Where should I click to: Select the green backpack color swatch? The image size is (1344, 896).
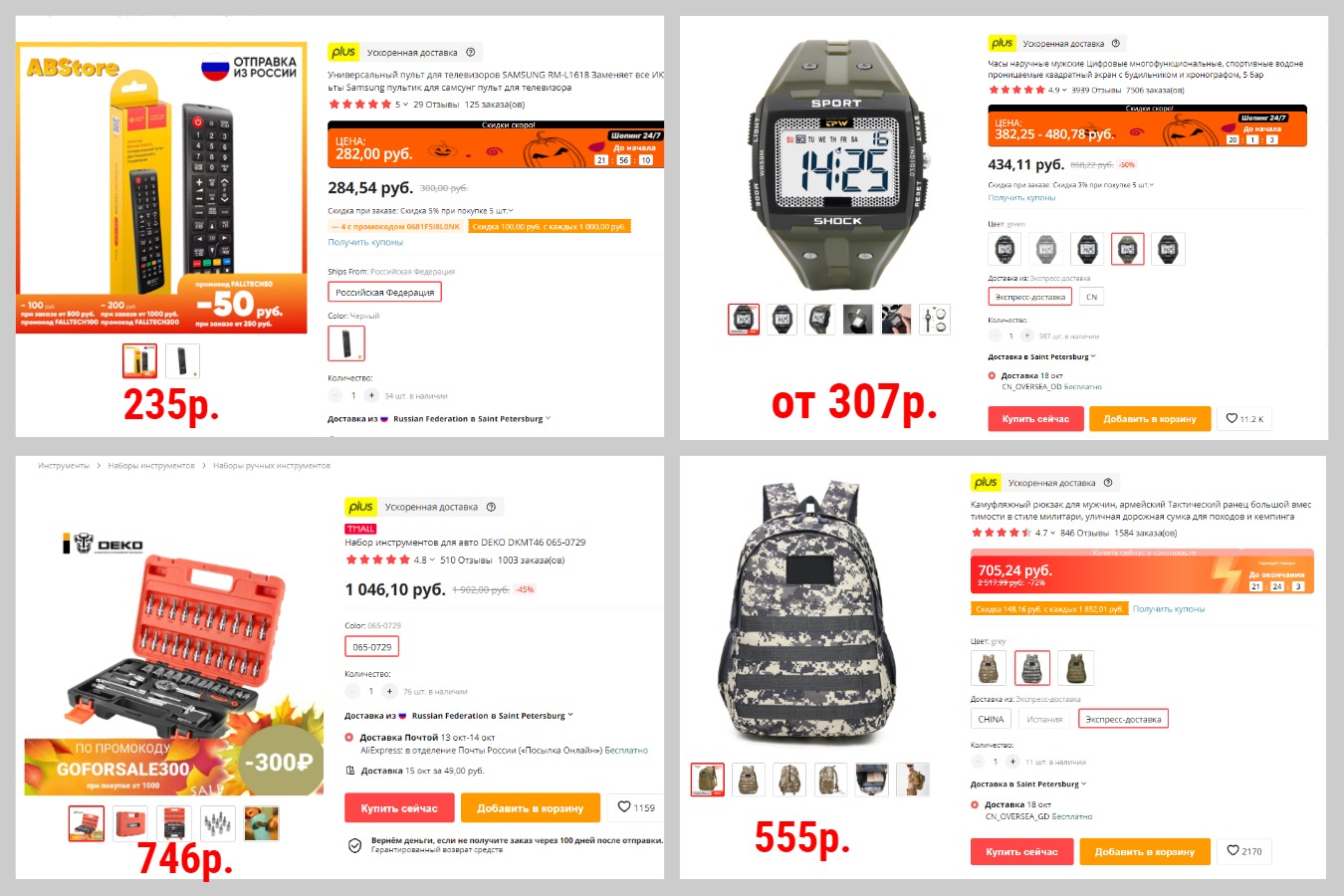[x=1075, y=668]
